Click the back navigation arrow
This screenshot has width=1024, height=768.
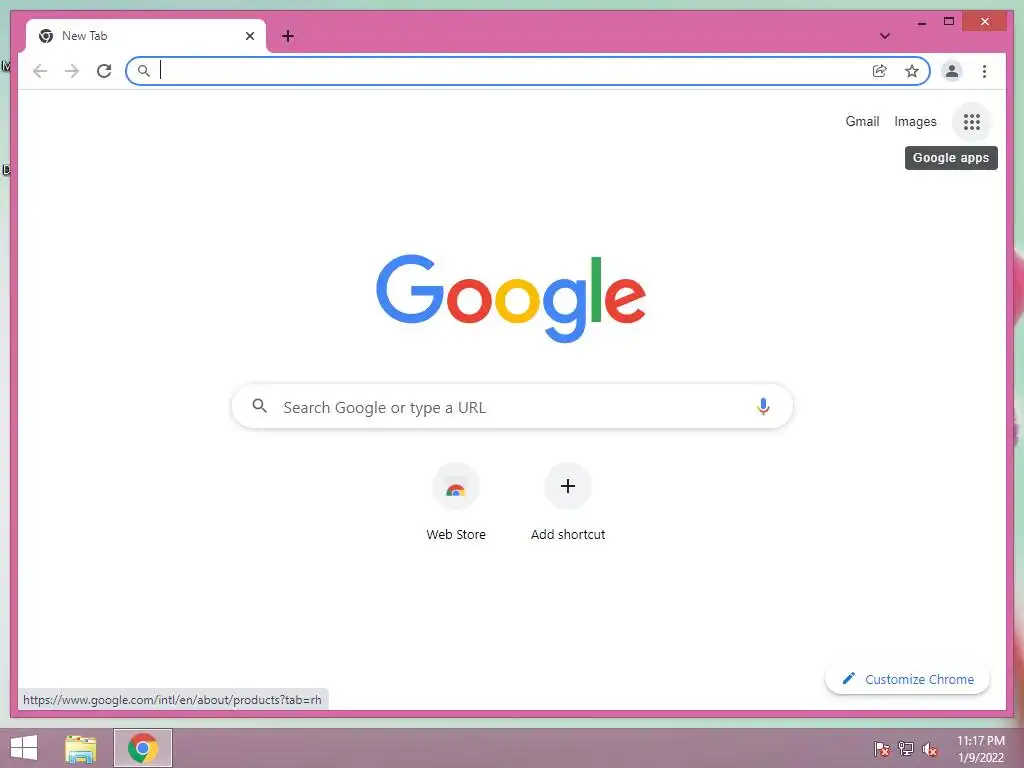(x=40, y=71)
